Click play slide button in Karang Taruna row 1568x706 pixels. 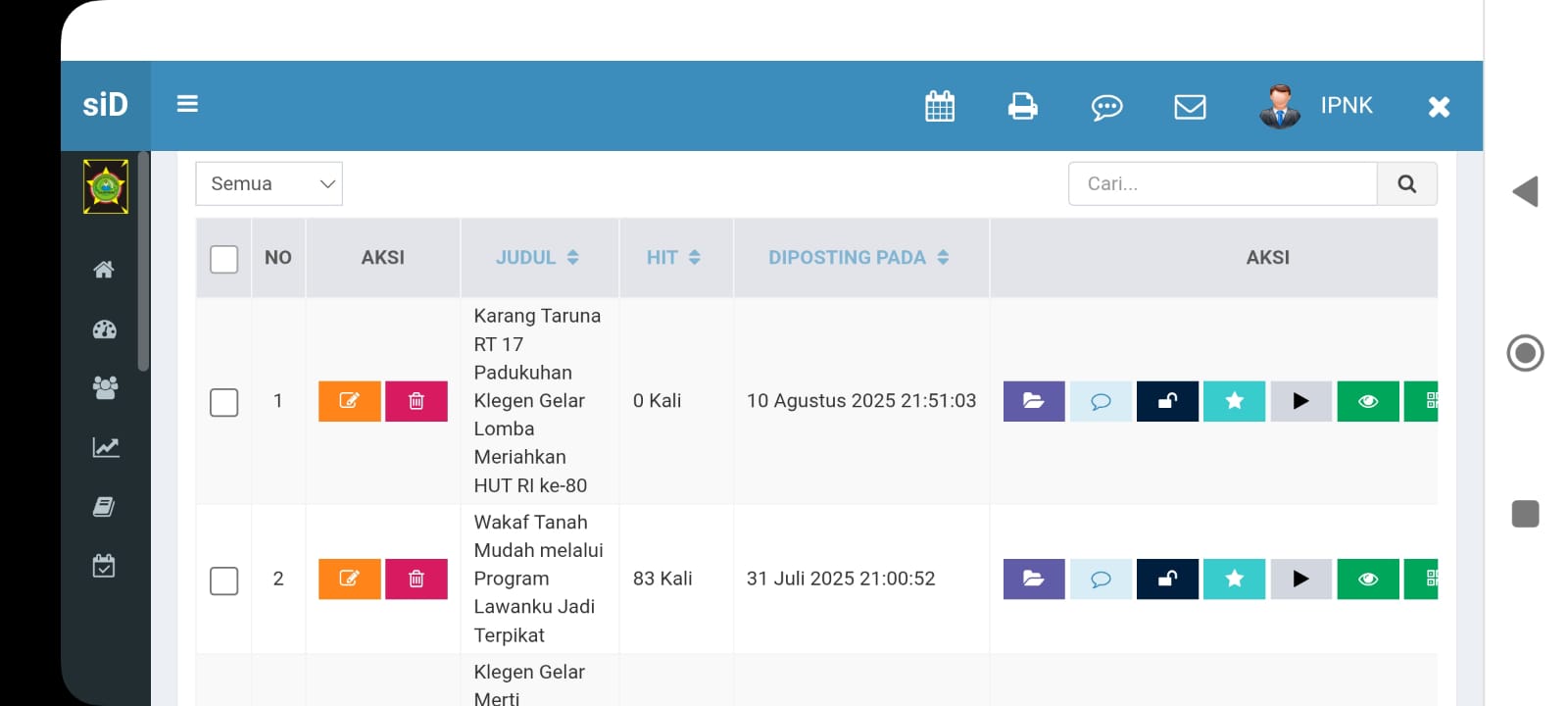pos(1301,401)
